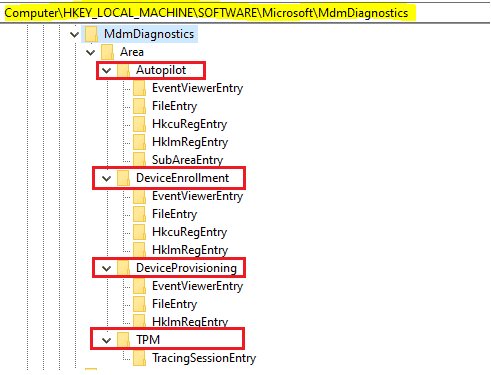Select the TPM key label
This screenshot has height=375, width=491.
click(x=148, y=340)
